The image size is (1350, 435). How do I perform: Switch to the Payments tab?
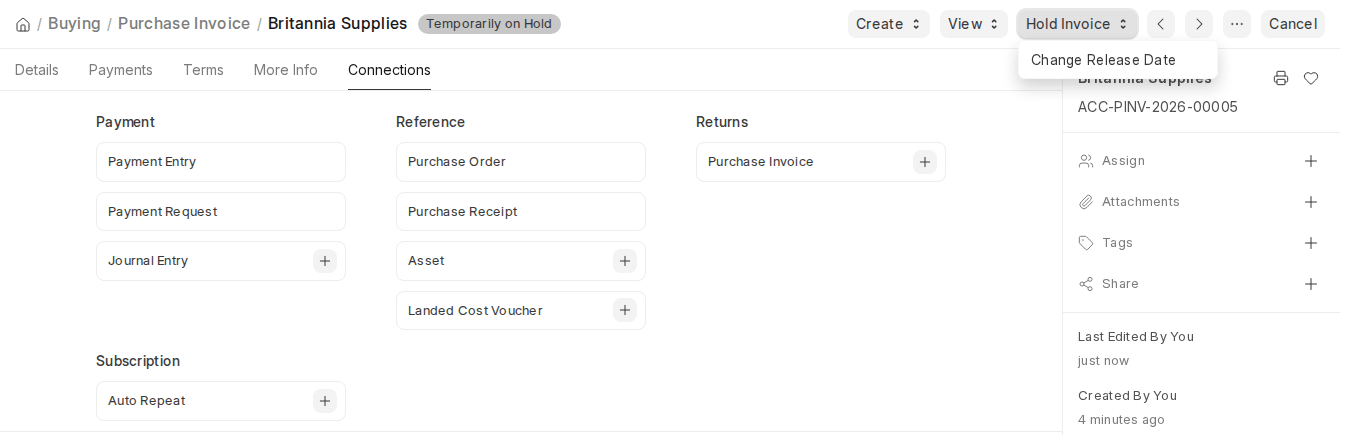(121, 70)
